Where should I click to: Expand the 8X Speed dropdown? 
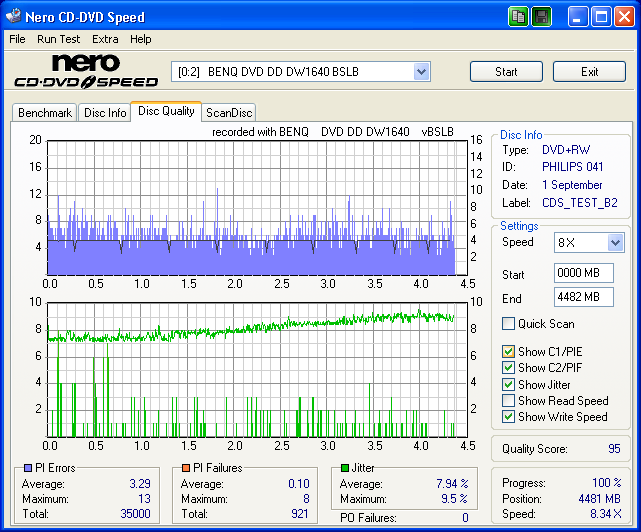point(615,243)
